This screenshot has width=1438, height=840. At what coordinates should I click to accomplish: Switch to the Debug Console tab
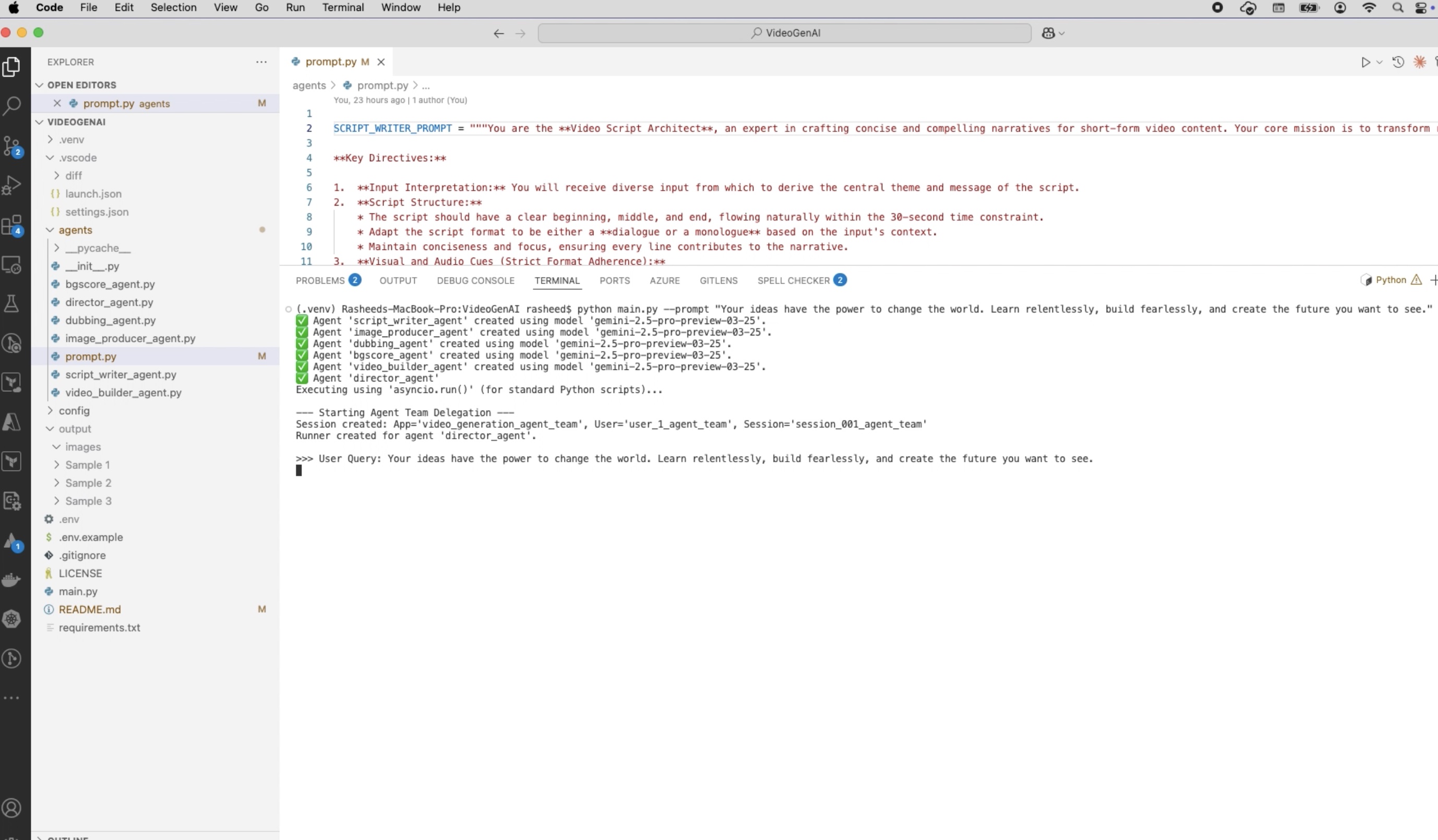tap(475, 281)
